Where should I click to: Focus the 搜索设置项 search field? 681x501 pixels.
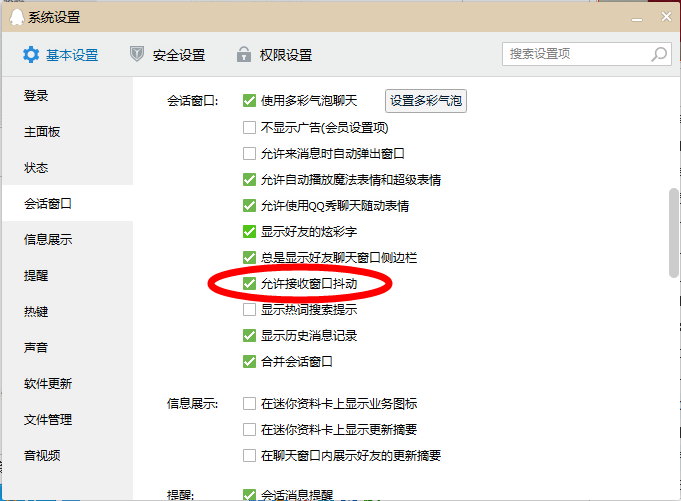[587, 54]
